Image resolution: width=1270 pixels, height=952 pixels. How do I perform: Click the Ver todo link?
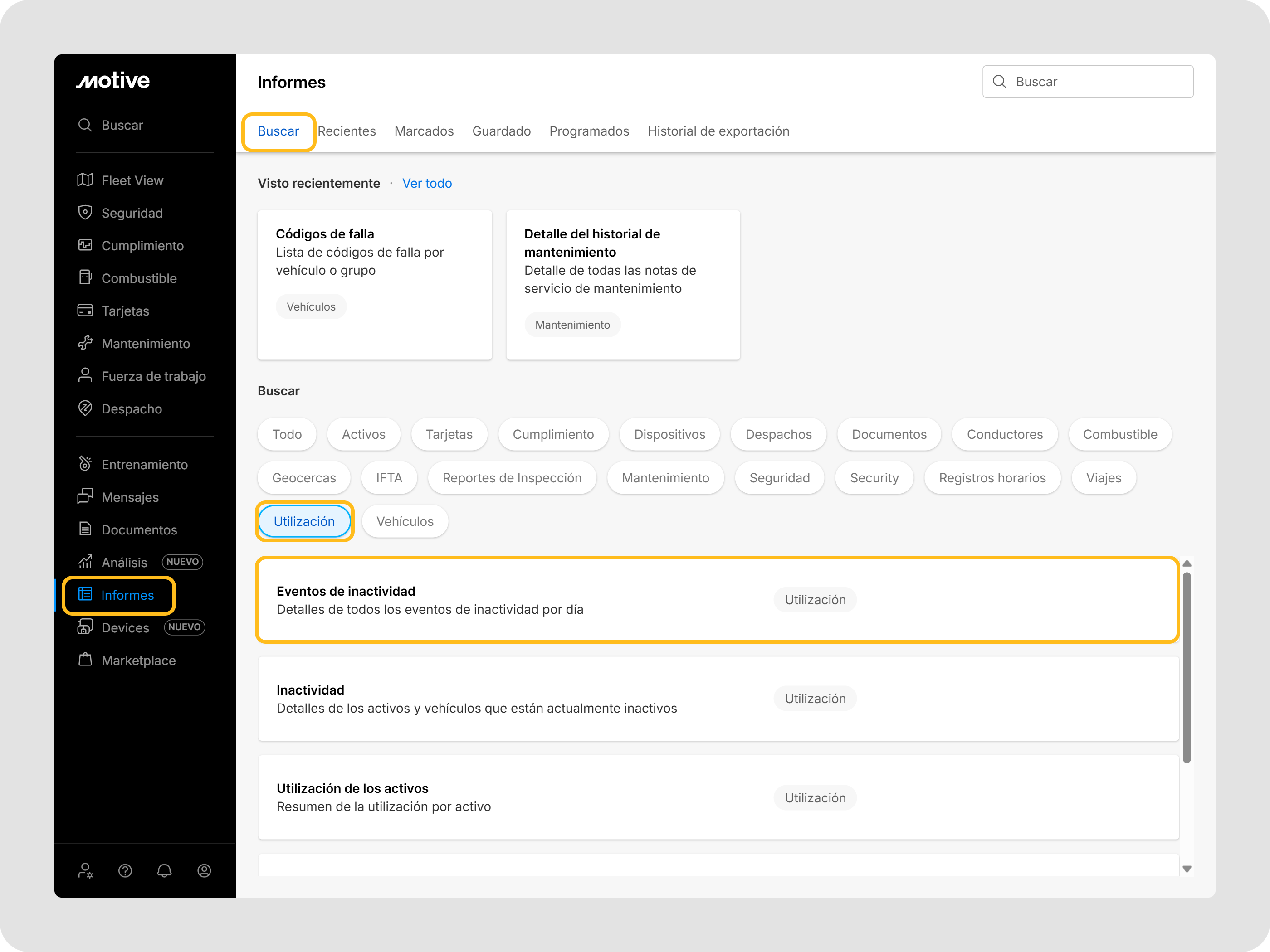coord(427,184)
